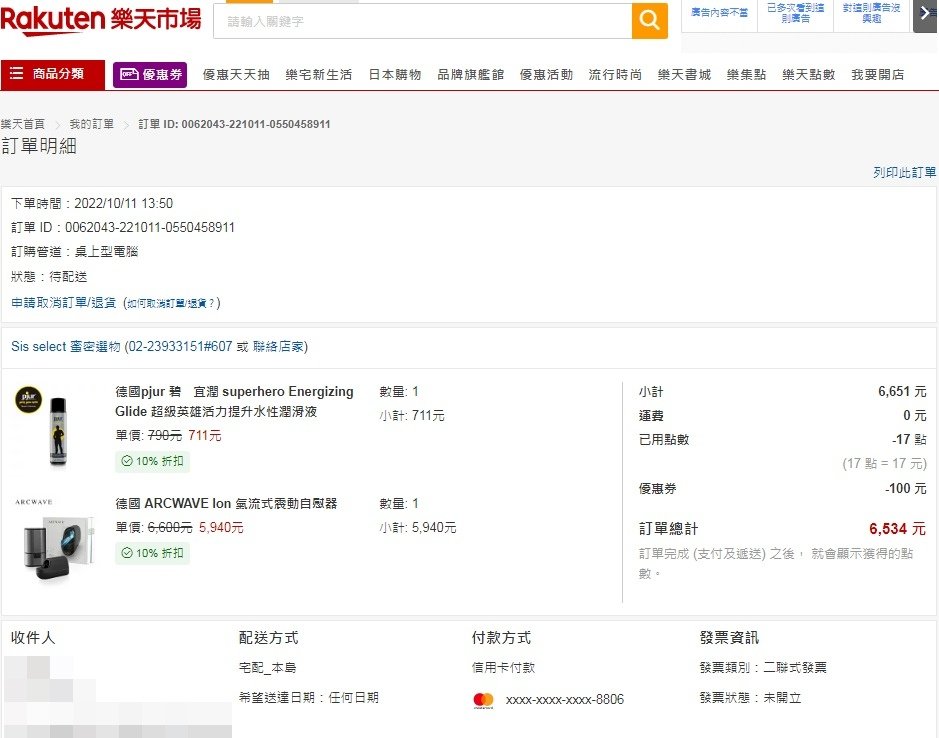
Task: Open 流行時尚 menu item
Action: click(x=615, y=75)
